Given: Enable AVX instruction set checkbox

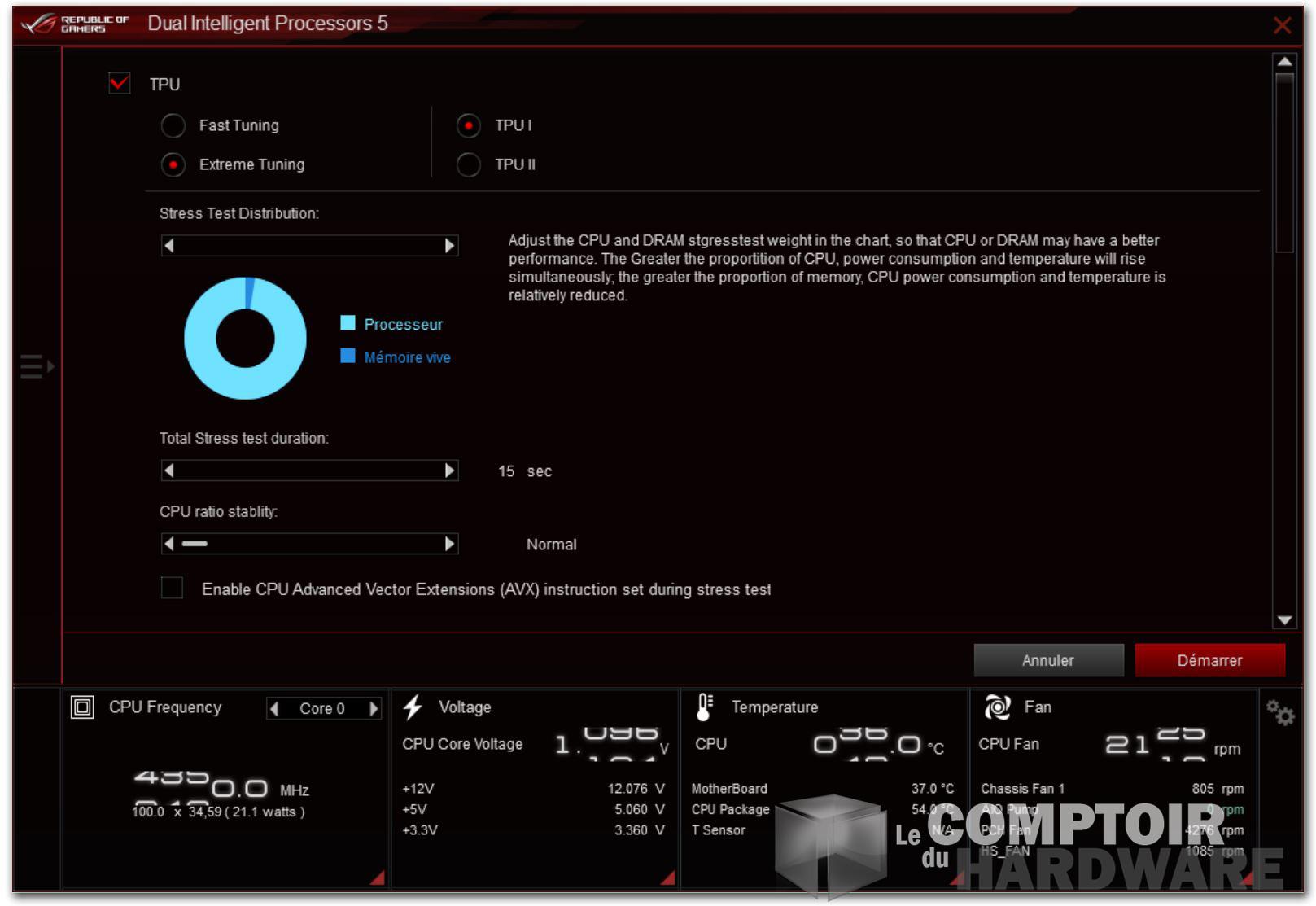Looking at the screenshot, I should (172, 588).
